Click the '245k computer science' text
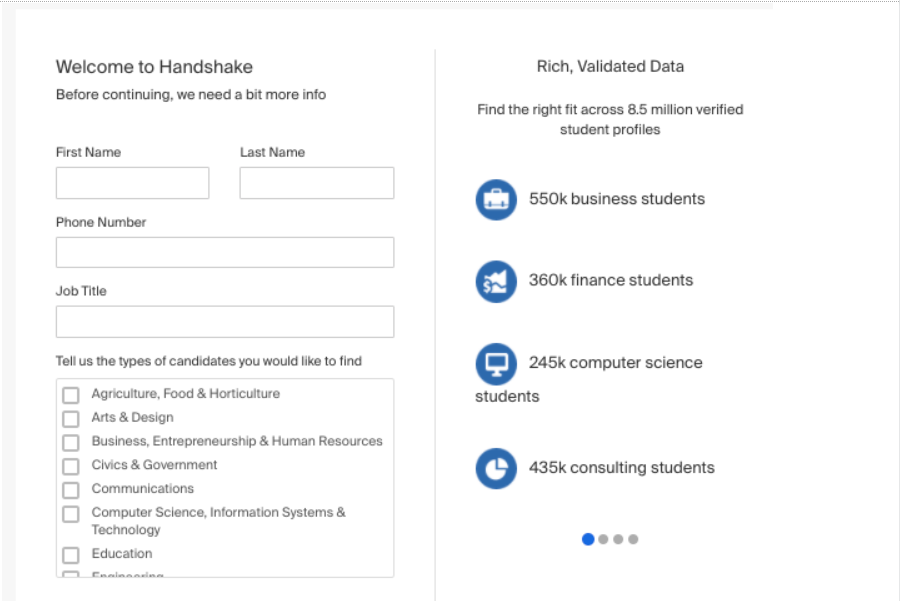Viewport: 900px width, 601px height. tap(615, 363)
